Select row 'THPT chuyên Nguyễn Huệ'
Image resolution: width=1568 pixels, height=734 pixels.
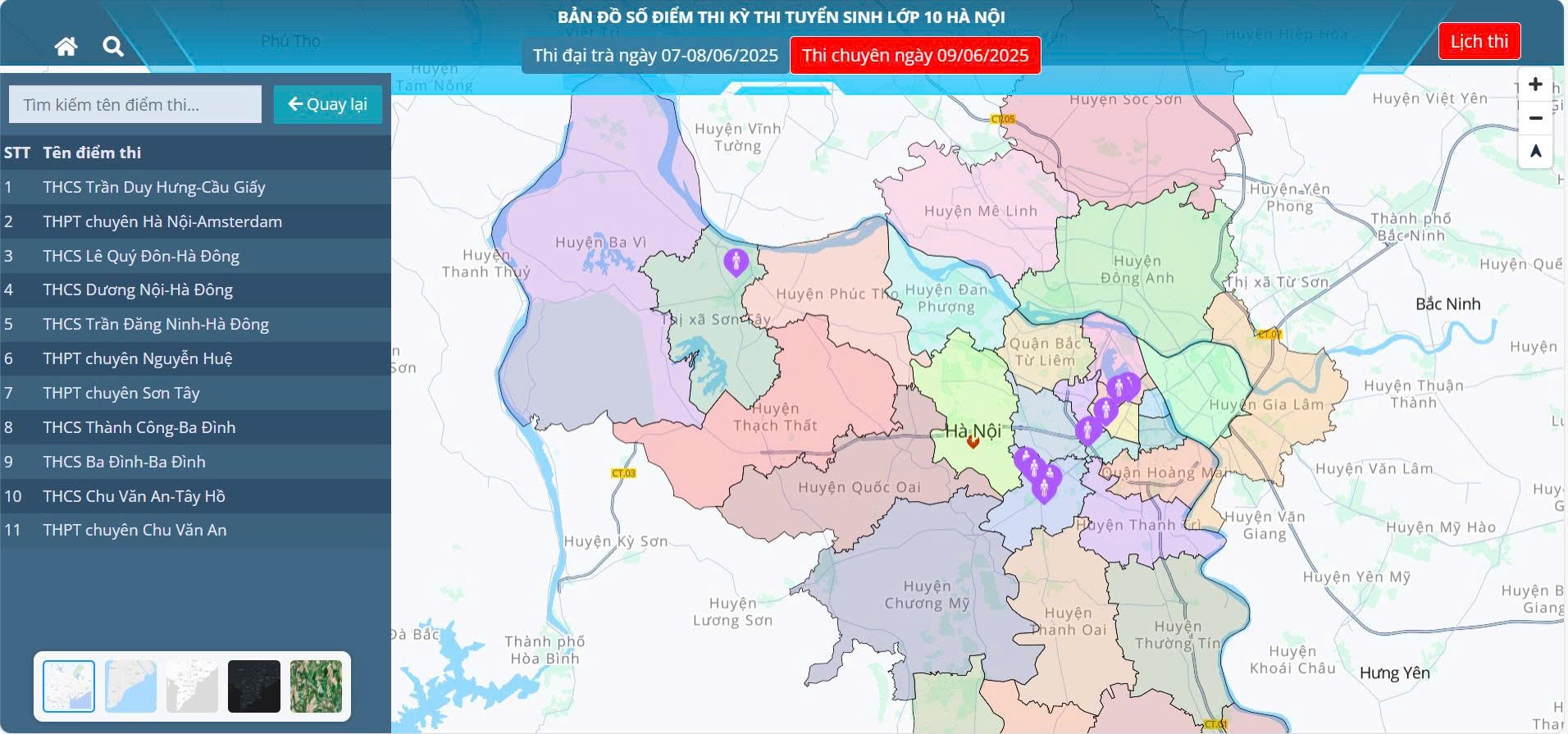tap(195, 358)
